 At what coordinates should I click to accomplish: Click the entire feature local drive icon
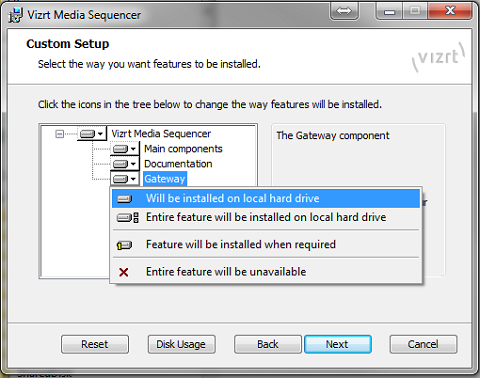127,218
